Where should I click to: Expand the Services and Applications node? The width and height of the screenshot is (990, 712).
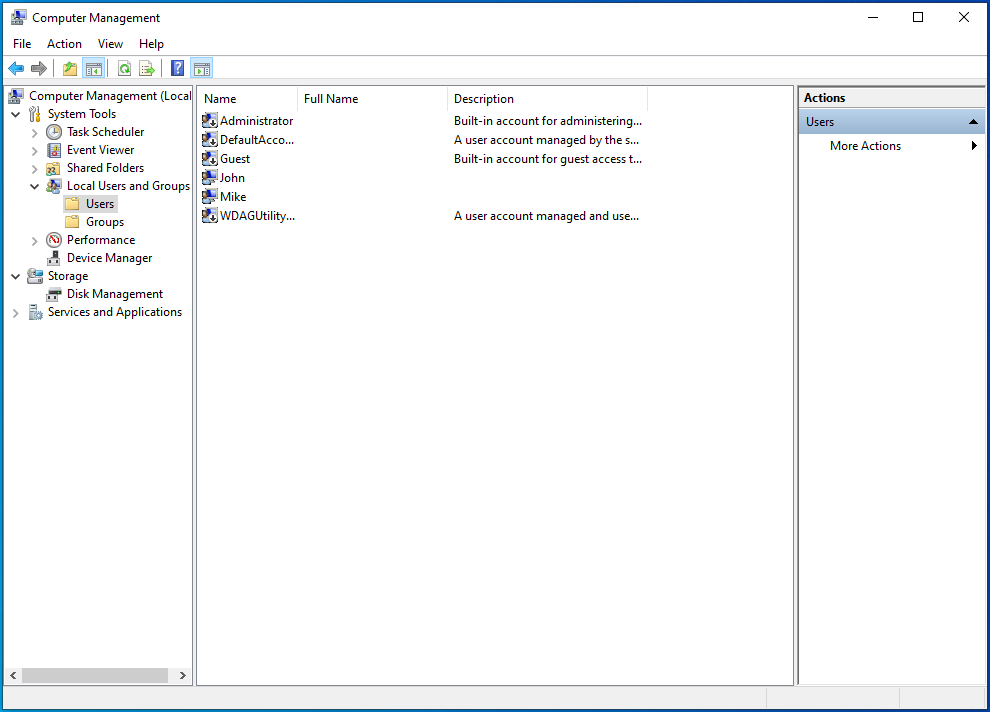pyautogui.click(x=15, y=312)
